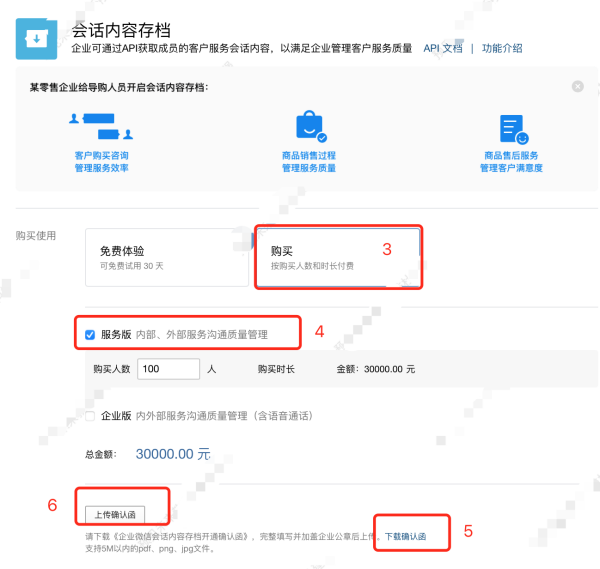Focus the 购买人数 input field
The image size is (600, 569).
click(x=169, y=369)
